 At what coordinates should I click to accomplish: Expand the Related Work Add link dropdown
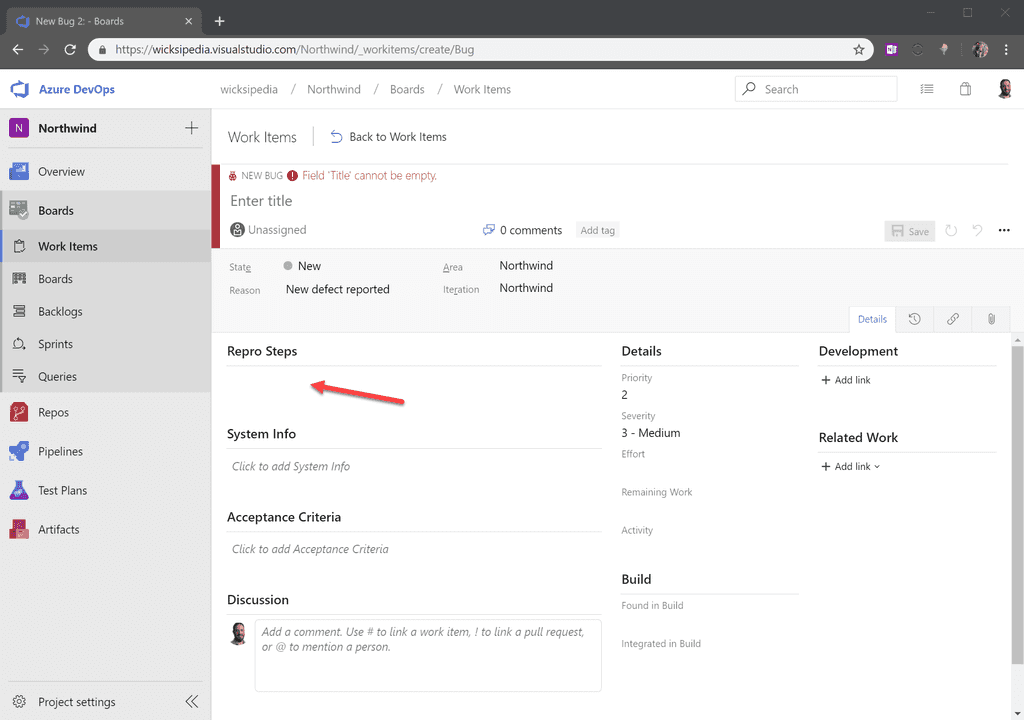850,466
